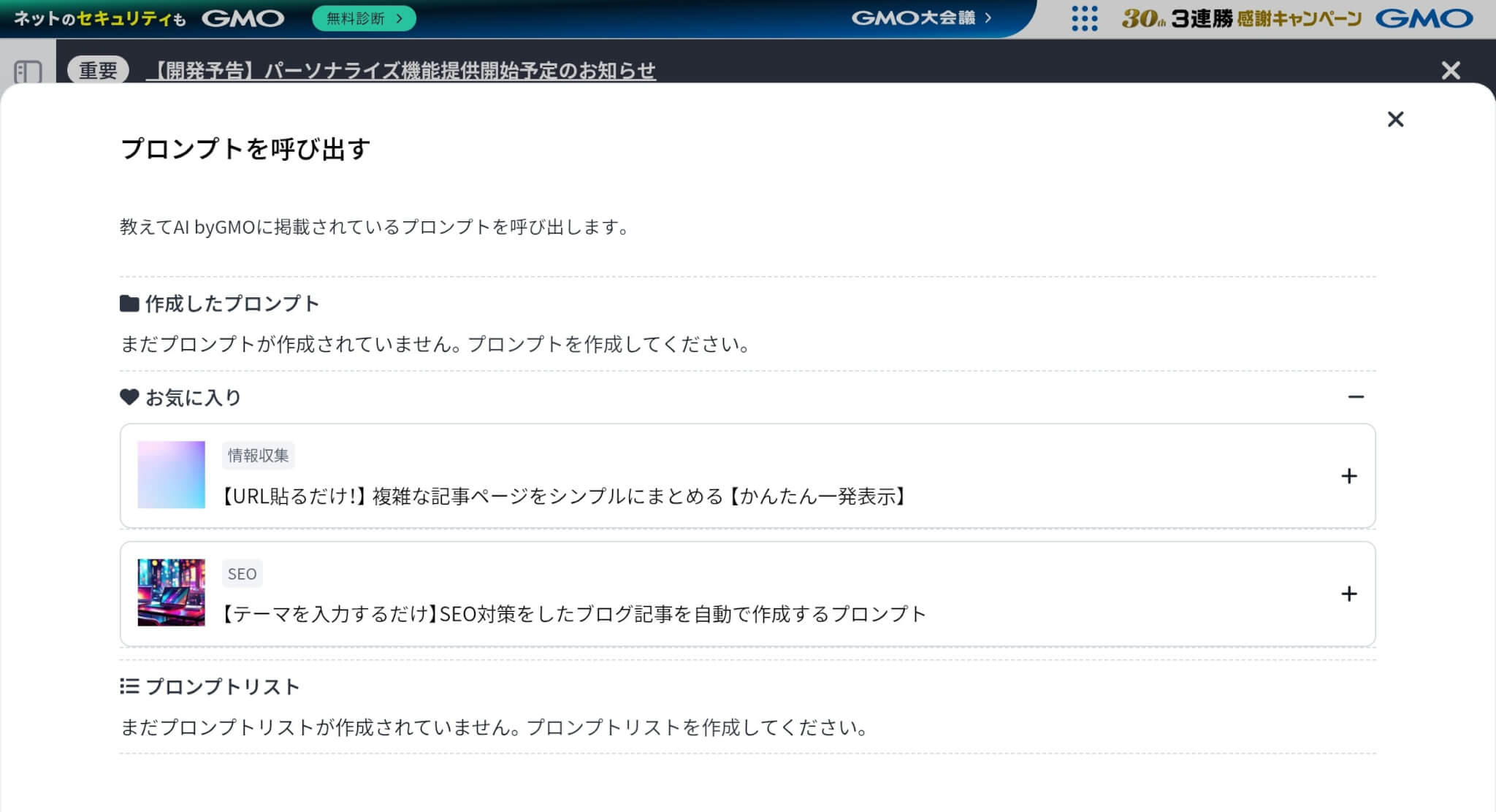Open the GMO services grid icon

point(1085,18)
